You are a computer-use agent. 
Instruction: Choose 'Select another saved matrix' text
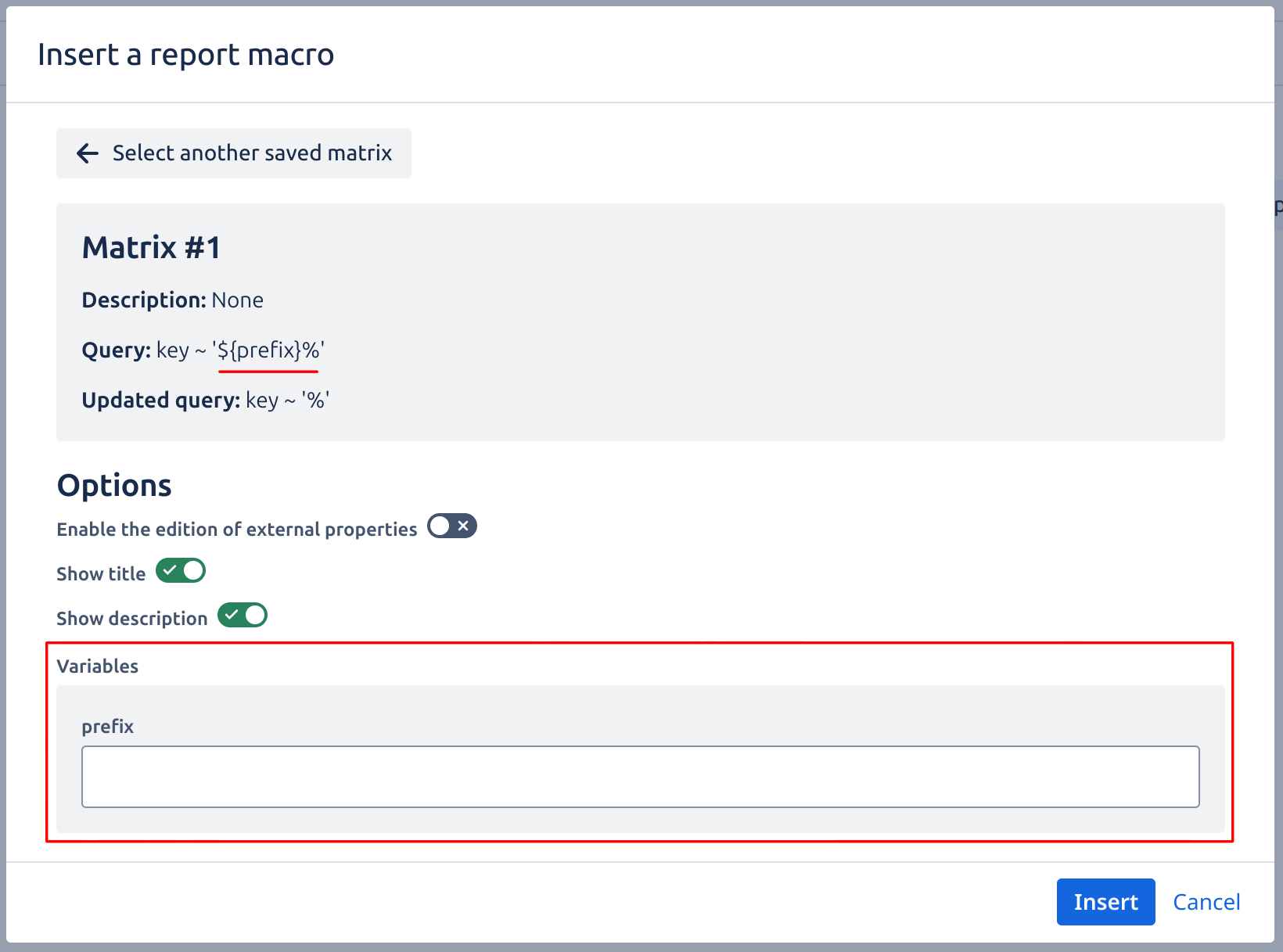[252, 153]
